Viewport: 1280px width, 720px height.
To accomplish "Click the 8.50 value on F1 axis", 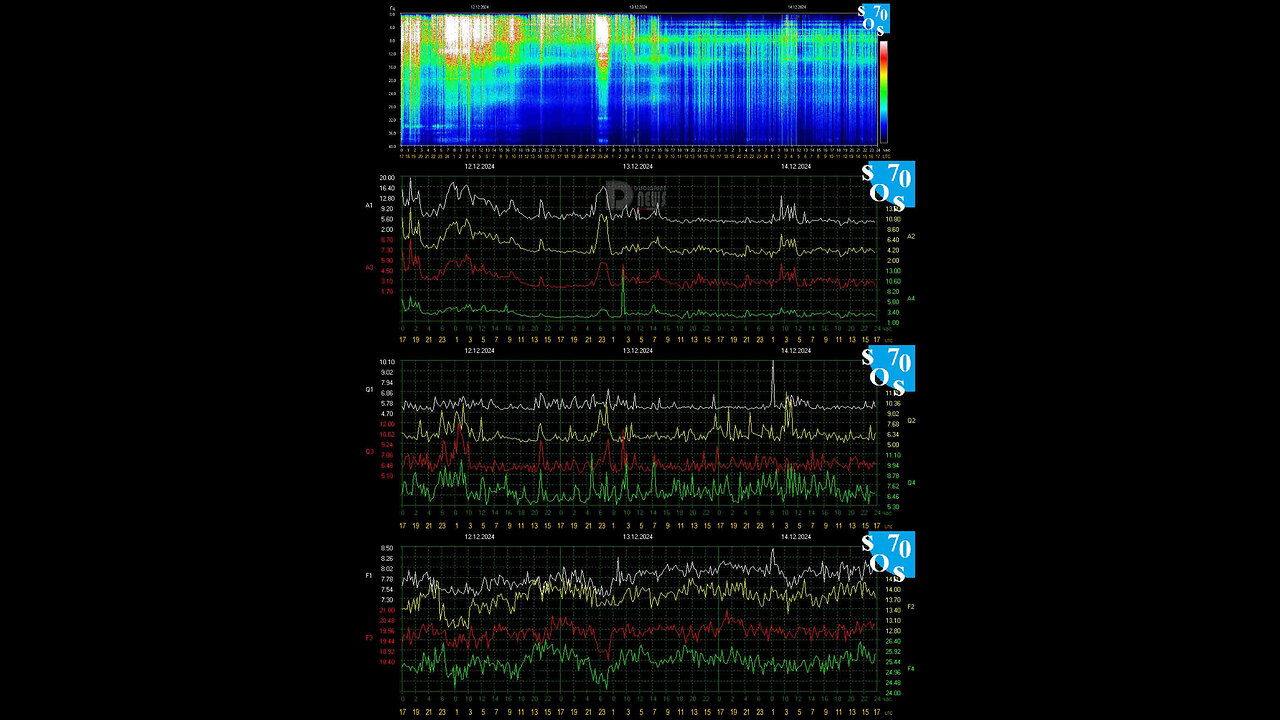I will point(387,548).
